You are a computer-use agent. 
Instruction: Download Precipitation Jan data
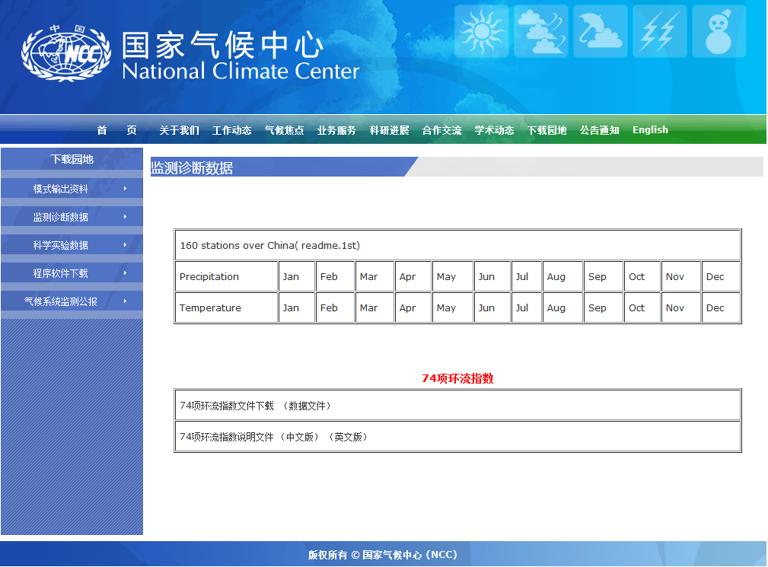(291, 277)
